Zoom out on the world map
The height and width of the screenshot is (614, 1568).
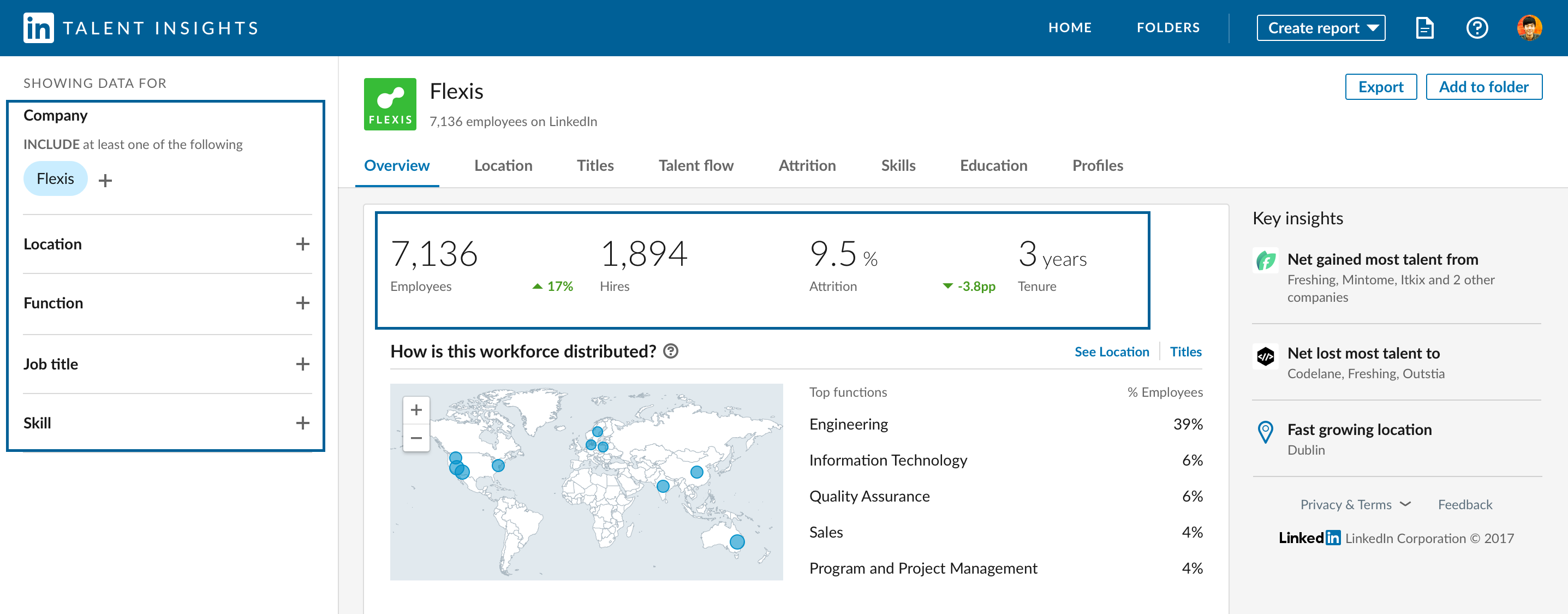416,438
